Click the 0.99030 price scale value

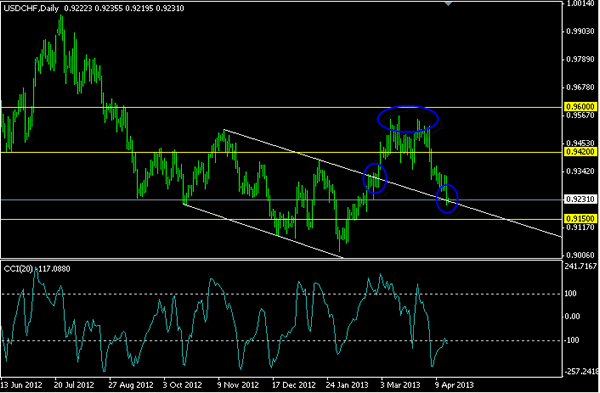[x=581, y=31]
